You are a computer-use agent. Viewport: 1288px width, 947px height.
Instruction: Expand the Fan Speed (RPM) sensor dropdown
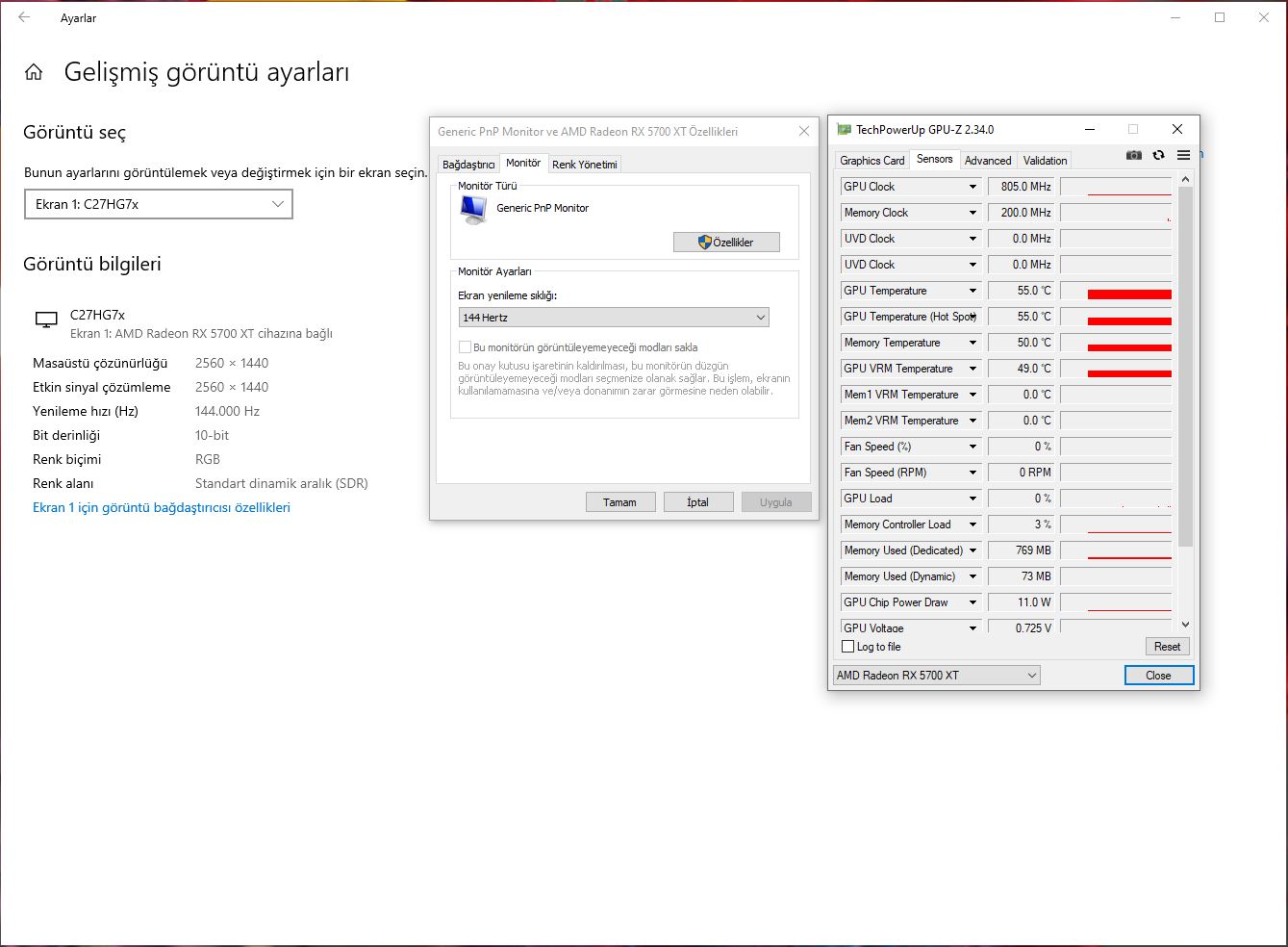coord(972,473)
